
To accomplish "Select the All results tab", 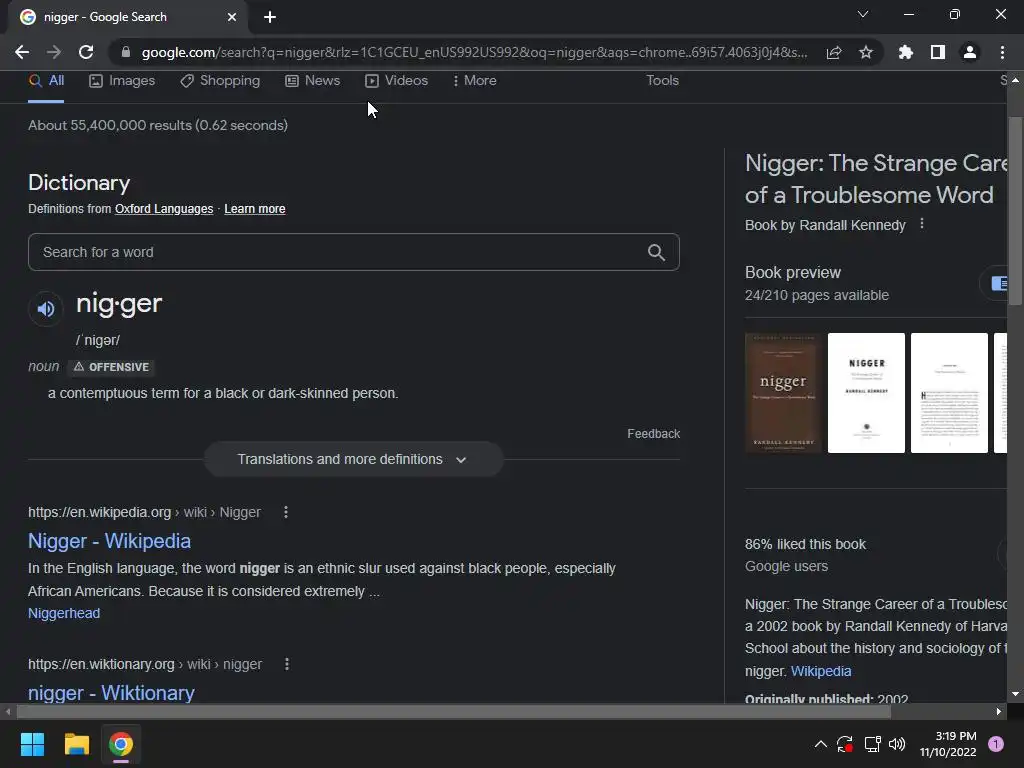I will pos(46,80).
